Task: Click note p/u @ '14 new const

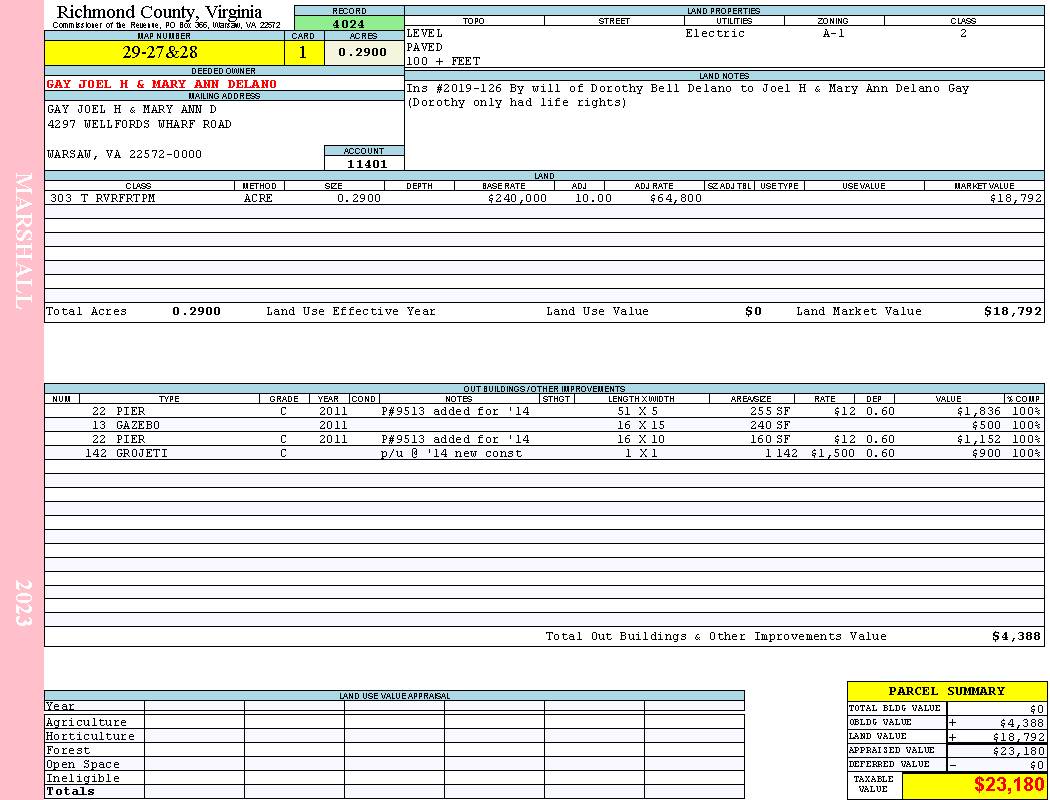Action: (x=451, y=453)
